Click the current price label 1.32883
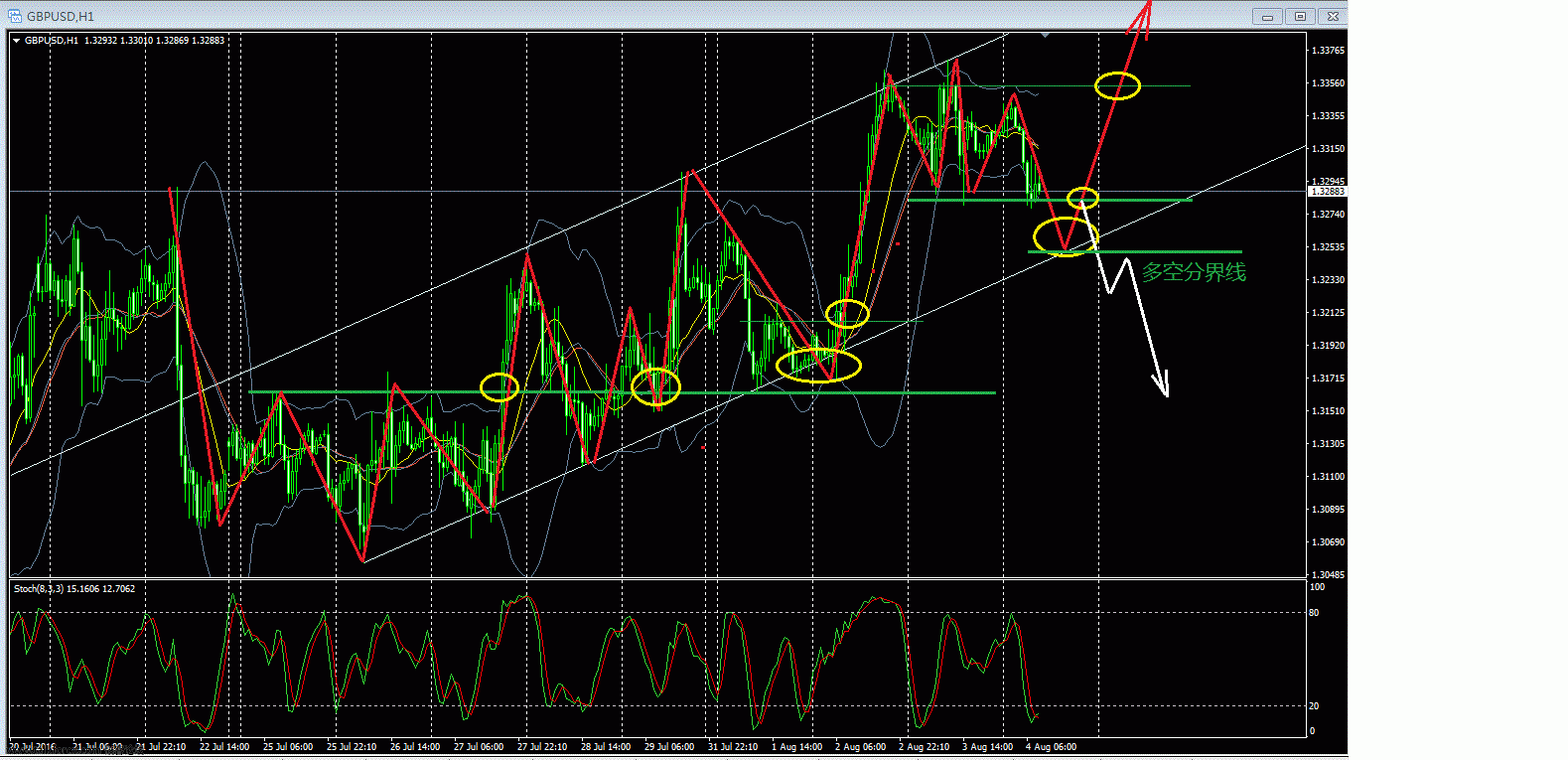The image size is (1568, 760). pos(1328,191)
